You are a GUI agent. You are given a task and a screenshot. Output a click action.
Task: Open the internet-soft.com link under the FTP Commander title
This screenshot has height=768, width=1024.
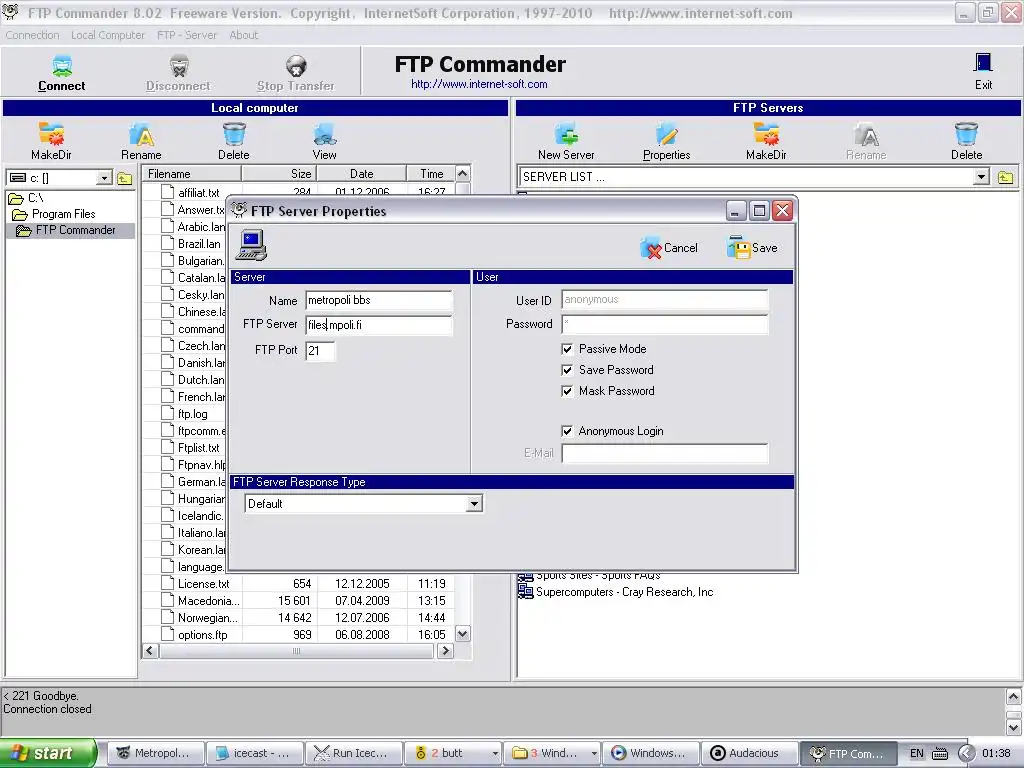tap(479, 84)
